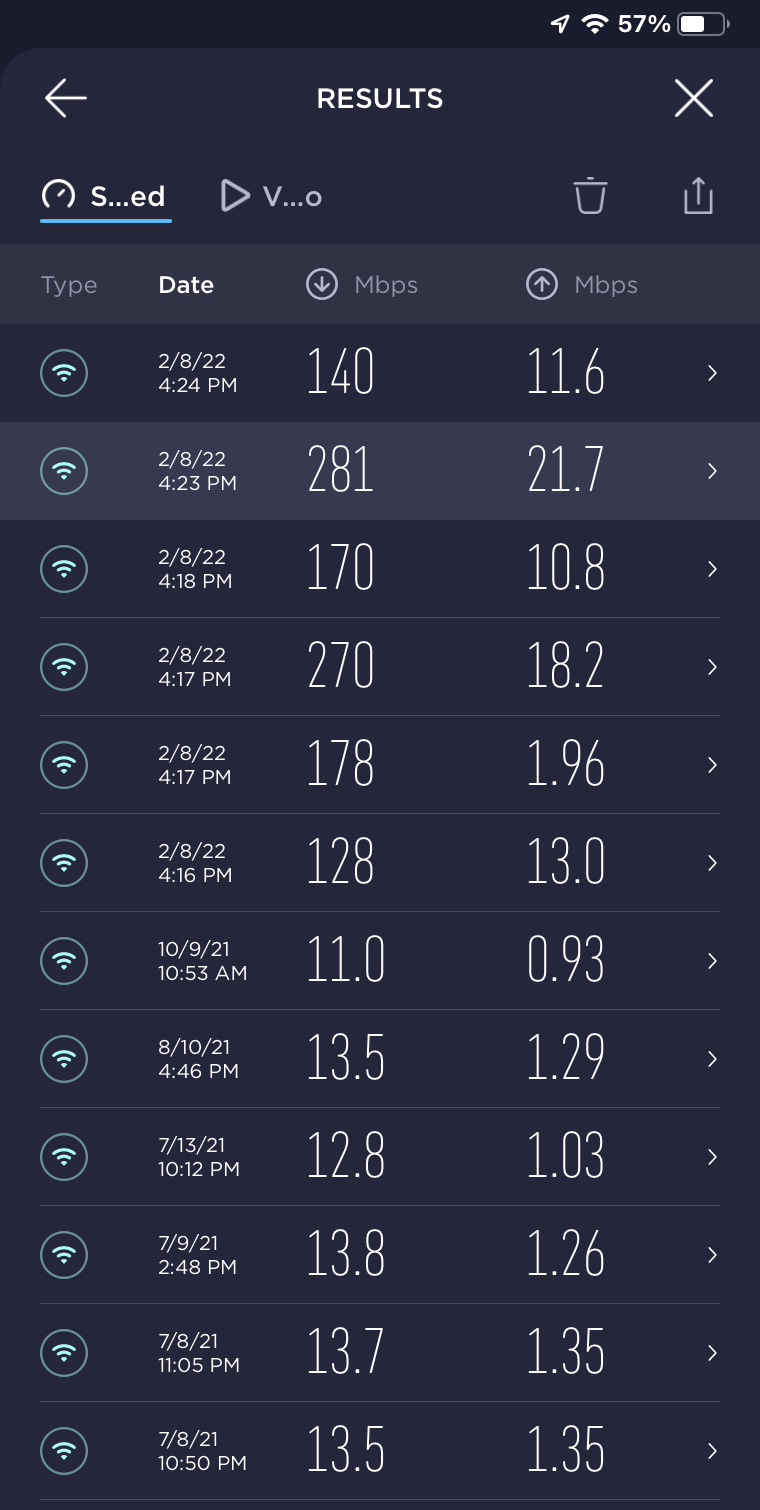Tap Wi-Fi icon of 4:18 PM result
This screenshot has height=1510, width=760.
click(x=64, y=569)
